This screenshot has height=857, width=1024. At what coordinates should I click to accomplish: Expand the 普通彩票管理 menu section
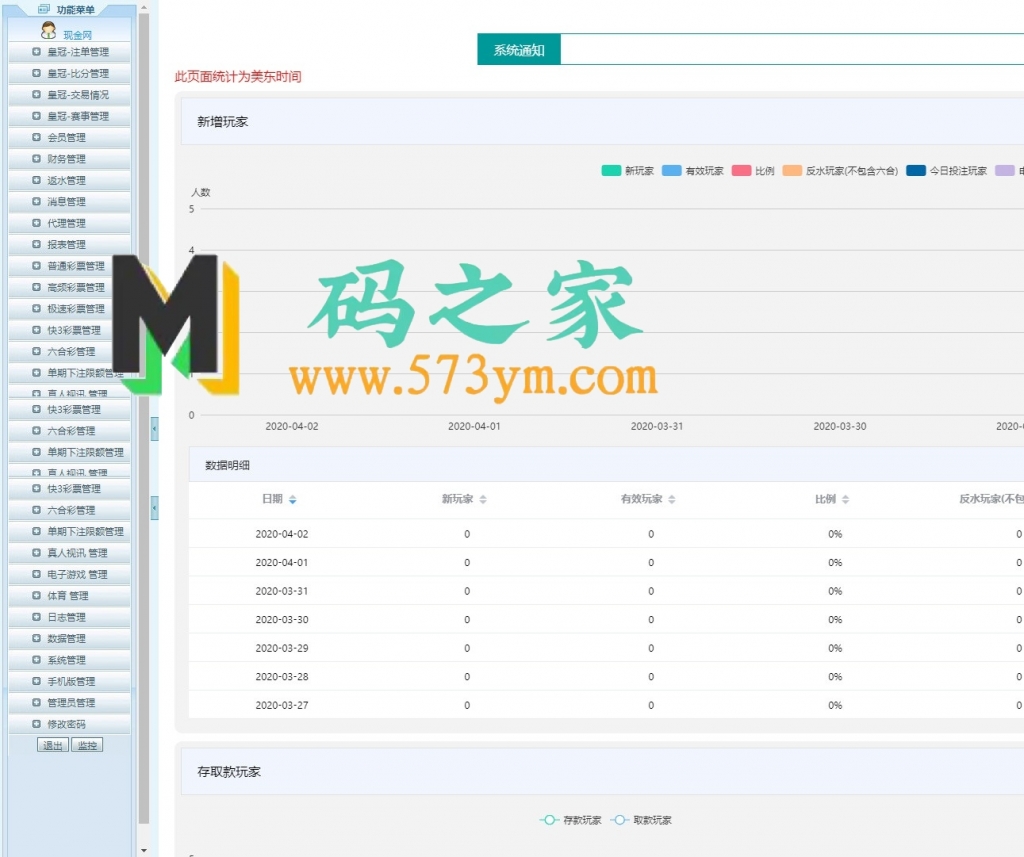[69, 266]
